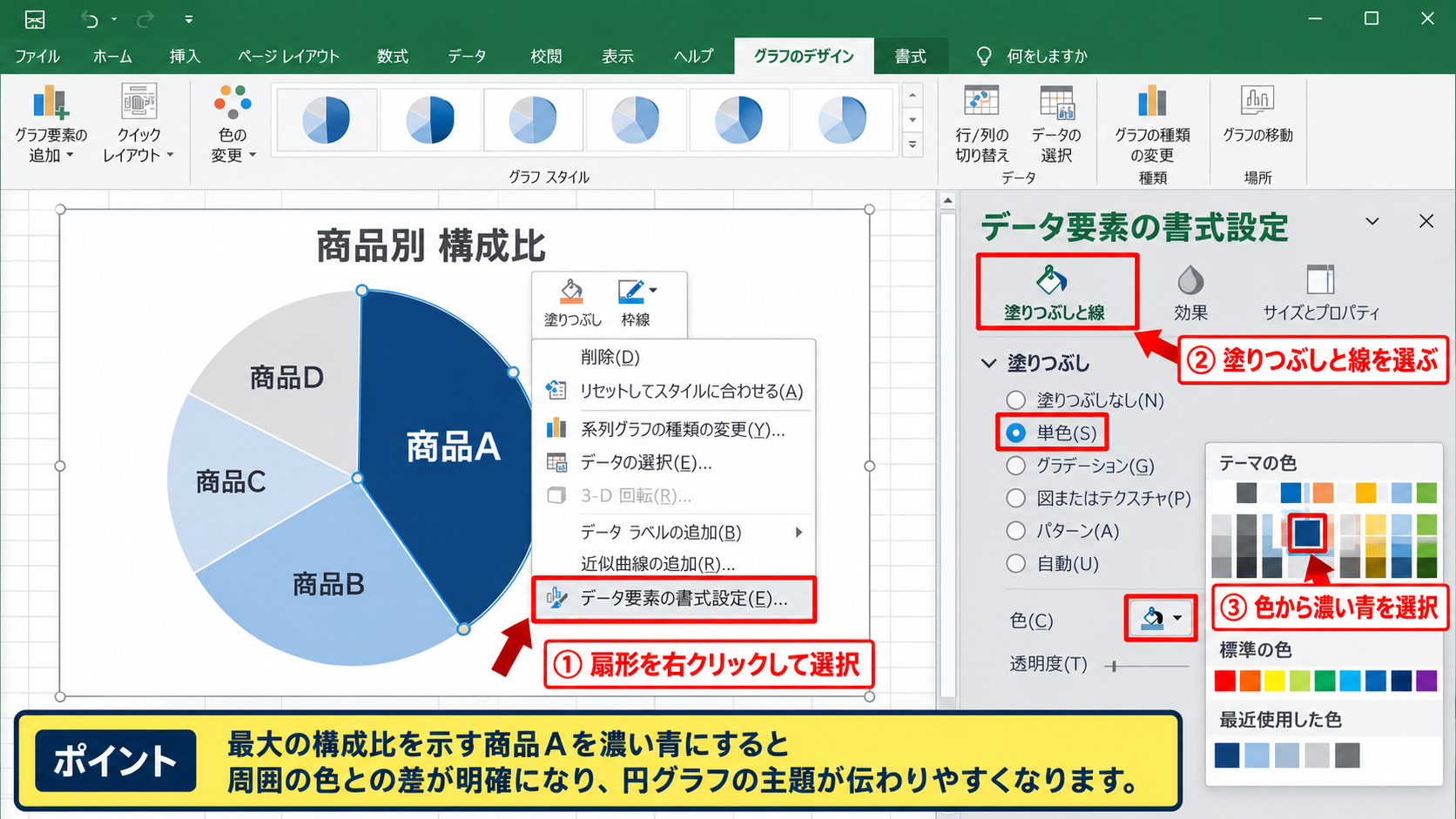Open customize quick access toolbar dropdown
1456x819 pixels.
click(x=189, y=19)
